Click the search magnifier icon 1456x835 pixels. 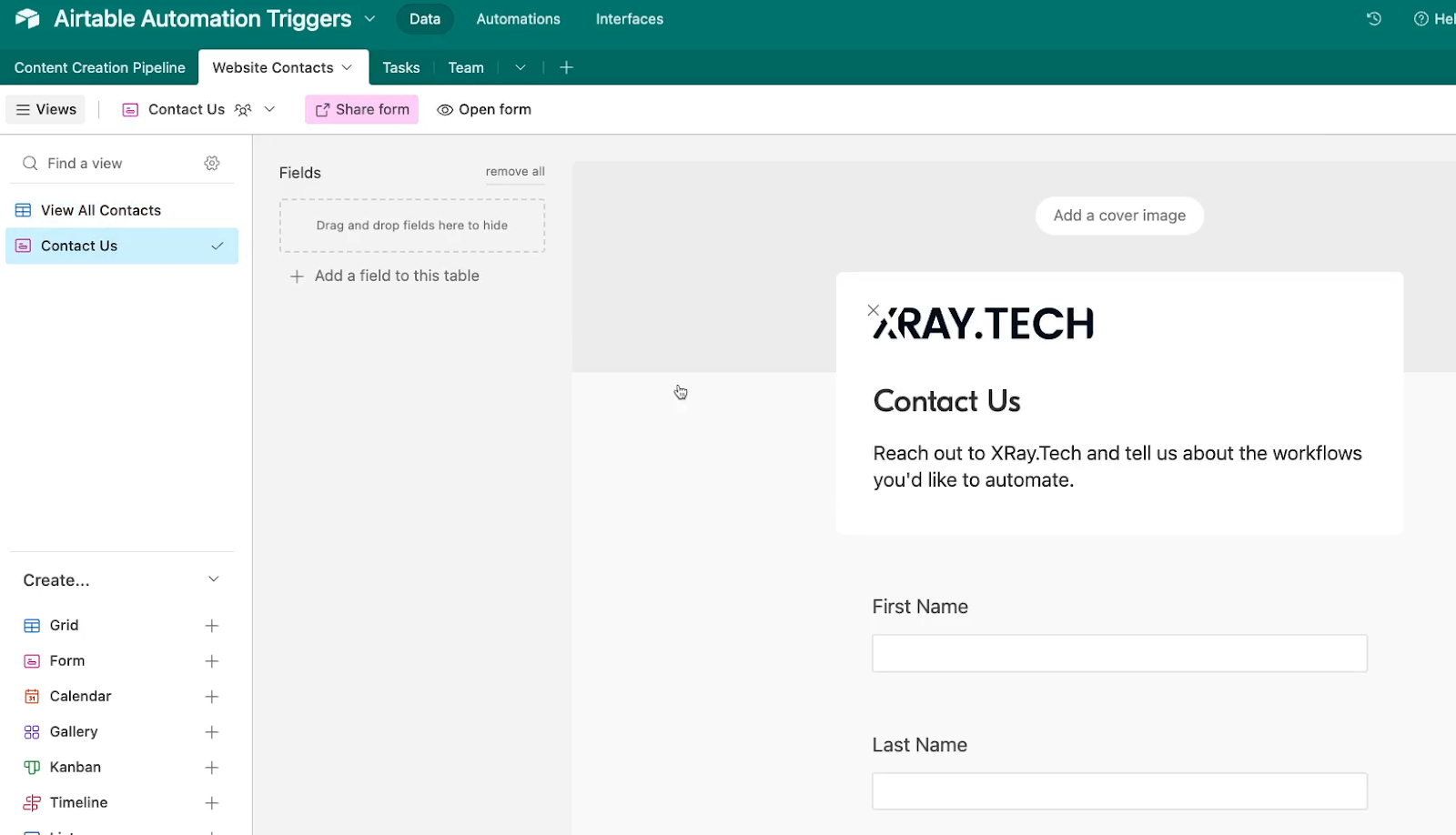pos(30,163)
